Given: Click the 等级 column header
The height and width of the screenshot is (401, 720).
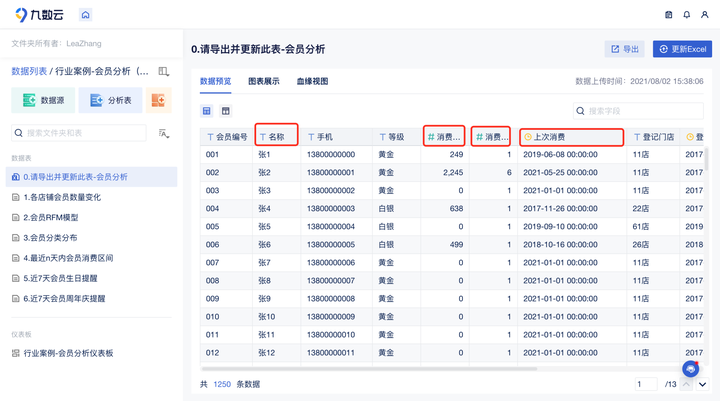Looking at the screenshot, I should point(396,137).
